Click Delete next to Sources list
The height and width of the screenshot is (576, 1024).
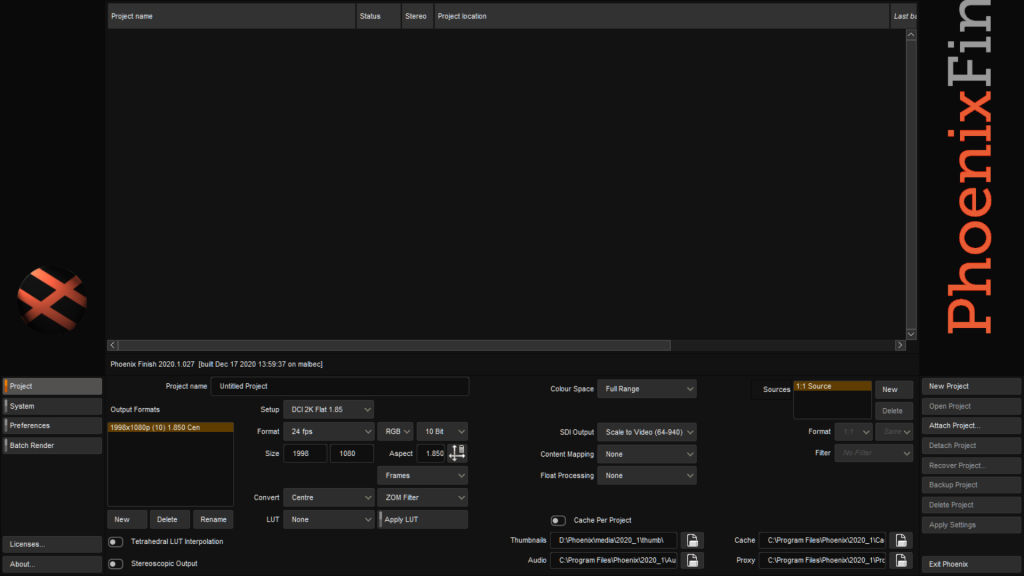coord(893,411)
